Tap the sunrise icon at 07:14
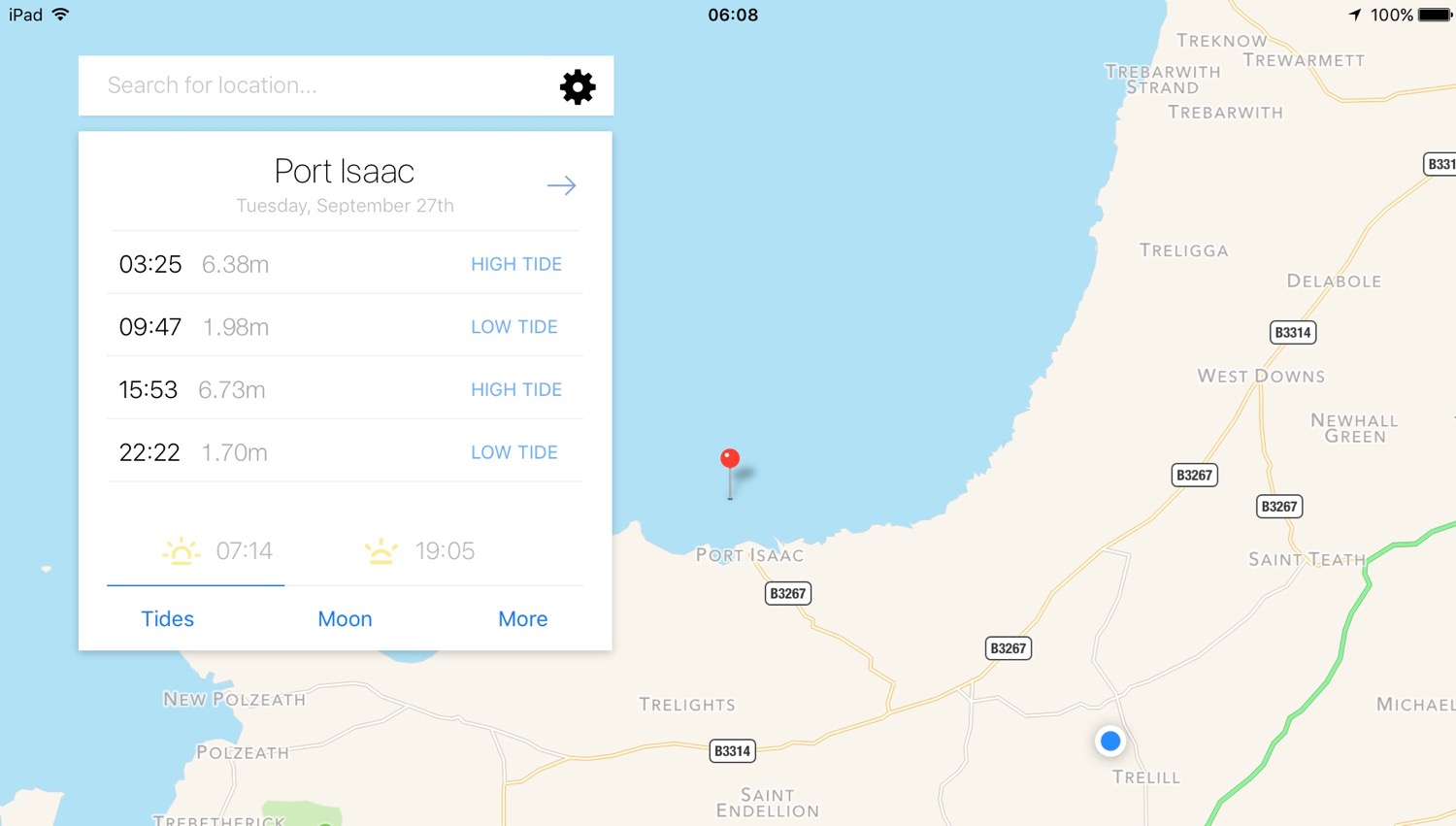1456x826 pixels. point(182,551)
